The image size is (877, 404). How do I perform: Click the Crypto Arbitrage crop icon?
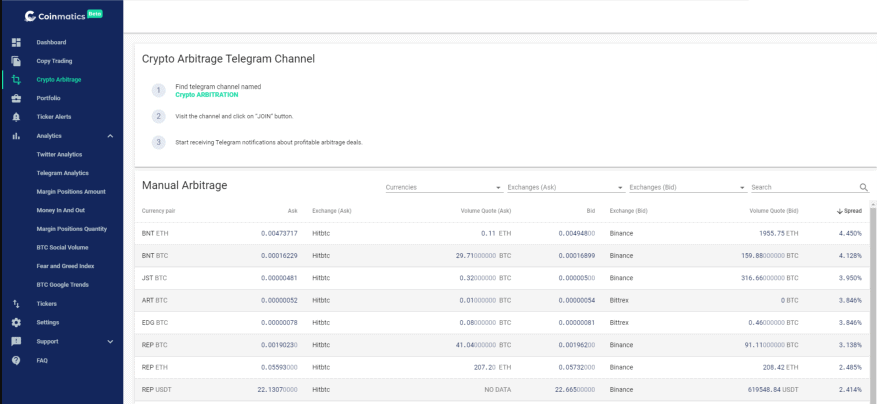click(16, 79)
